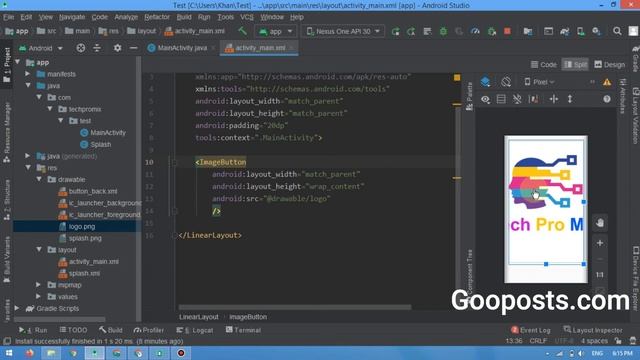Open the Profiler tool window
640x360 pixels.
(x=149, y=330)
